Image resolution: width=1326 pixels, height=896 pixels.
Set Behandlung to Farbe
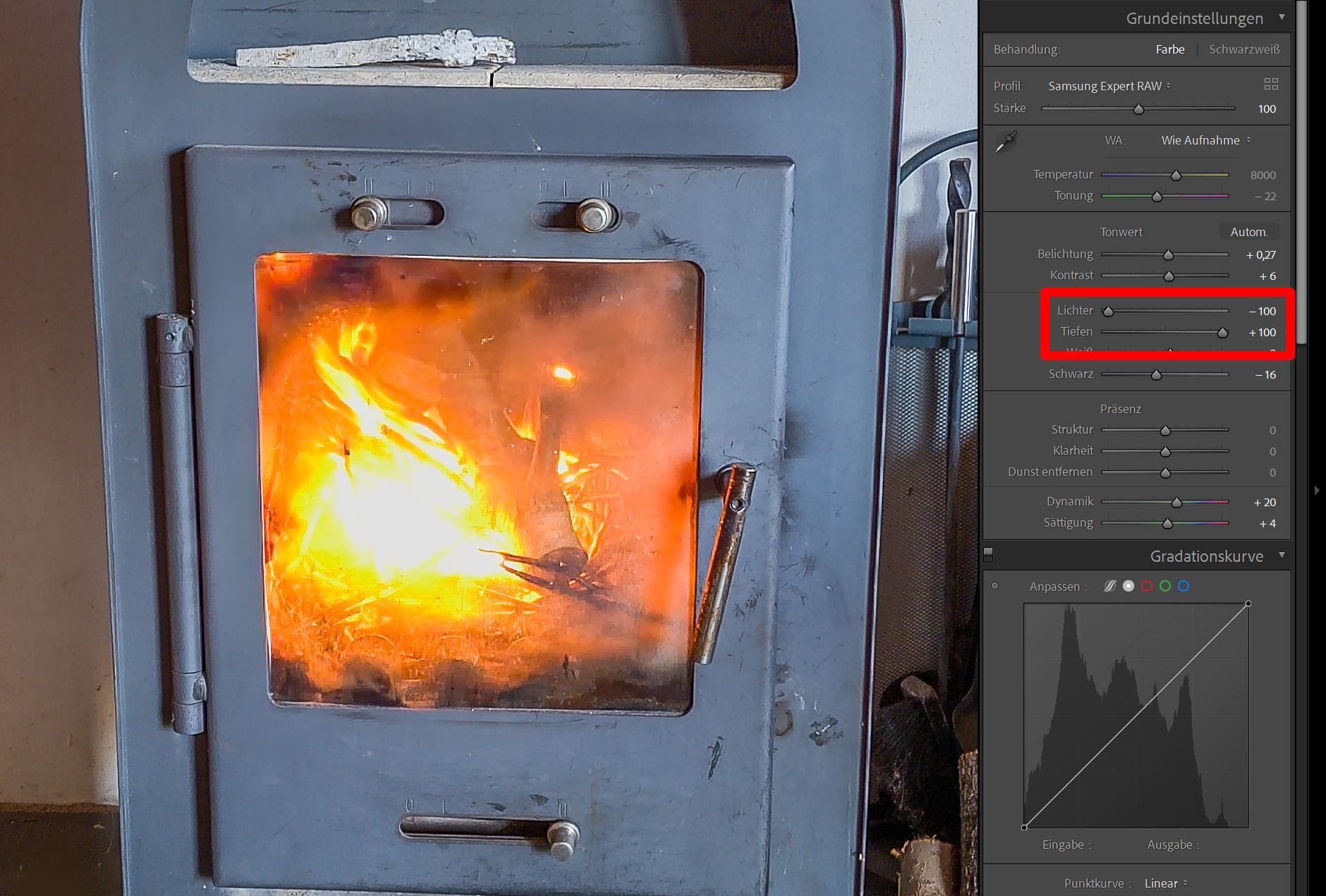[1169, 49]
